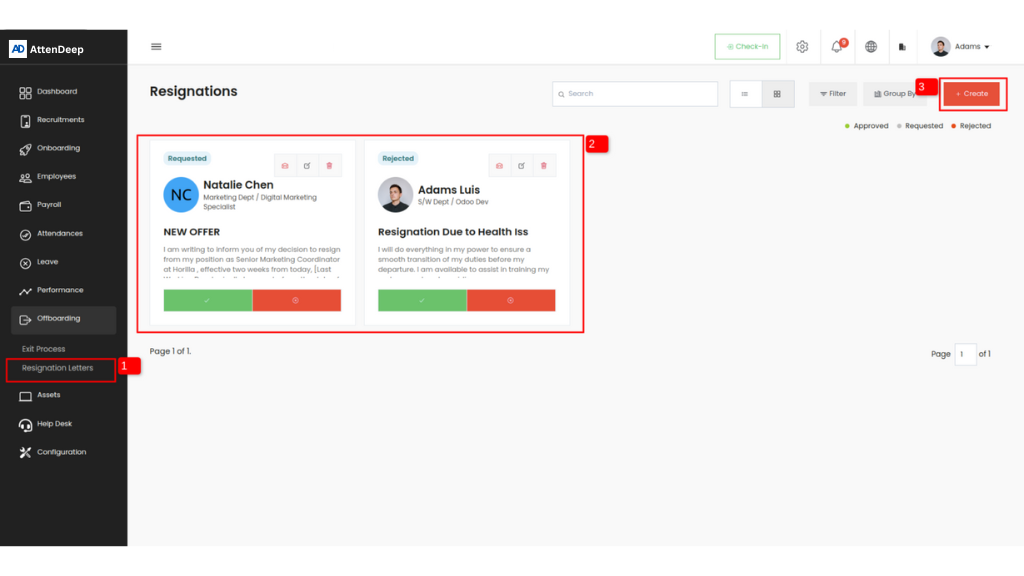Screen dimensions: 1024x576
Task: Click the settings gear icon in top bar
Action: [x=802, y=47]
